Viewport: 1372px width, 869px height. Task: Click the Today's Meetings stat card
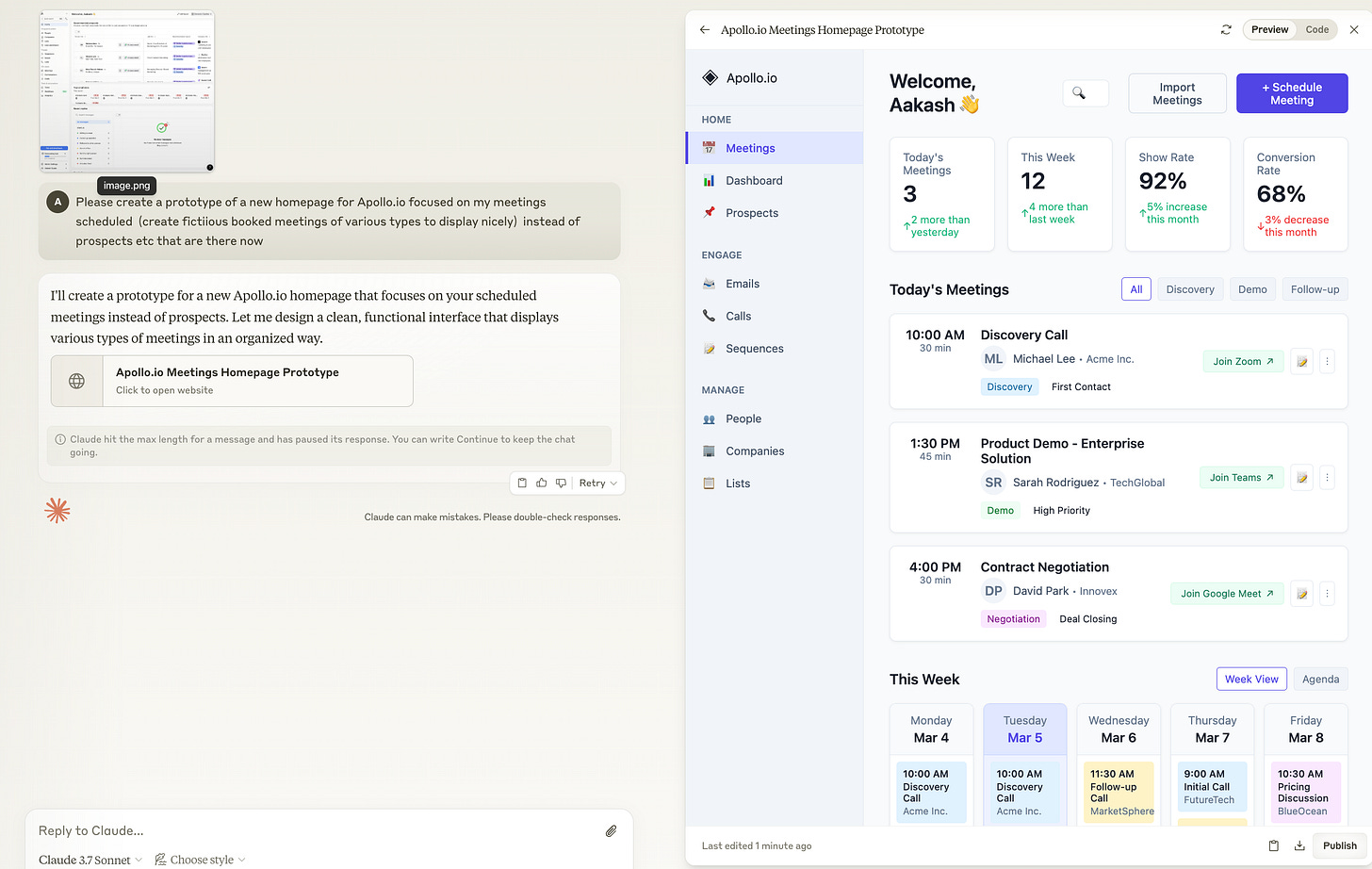(x=941, y=194)
